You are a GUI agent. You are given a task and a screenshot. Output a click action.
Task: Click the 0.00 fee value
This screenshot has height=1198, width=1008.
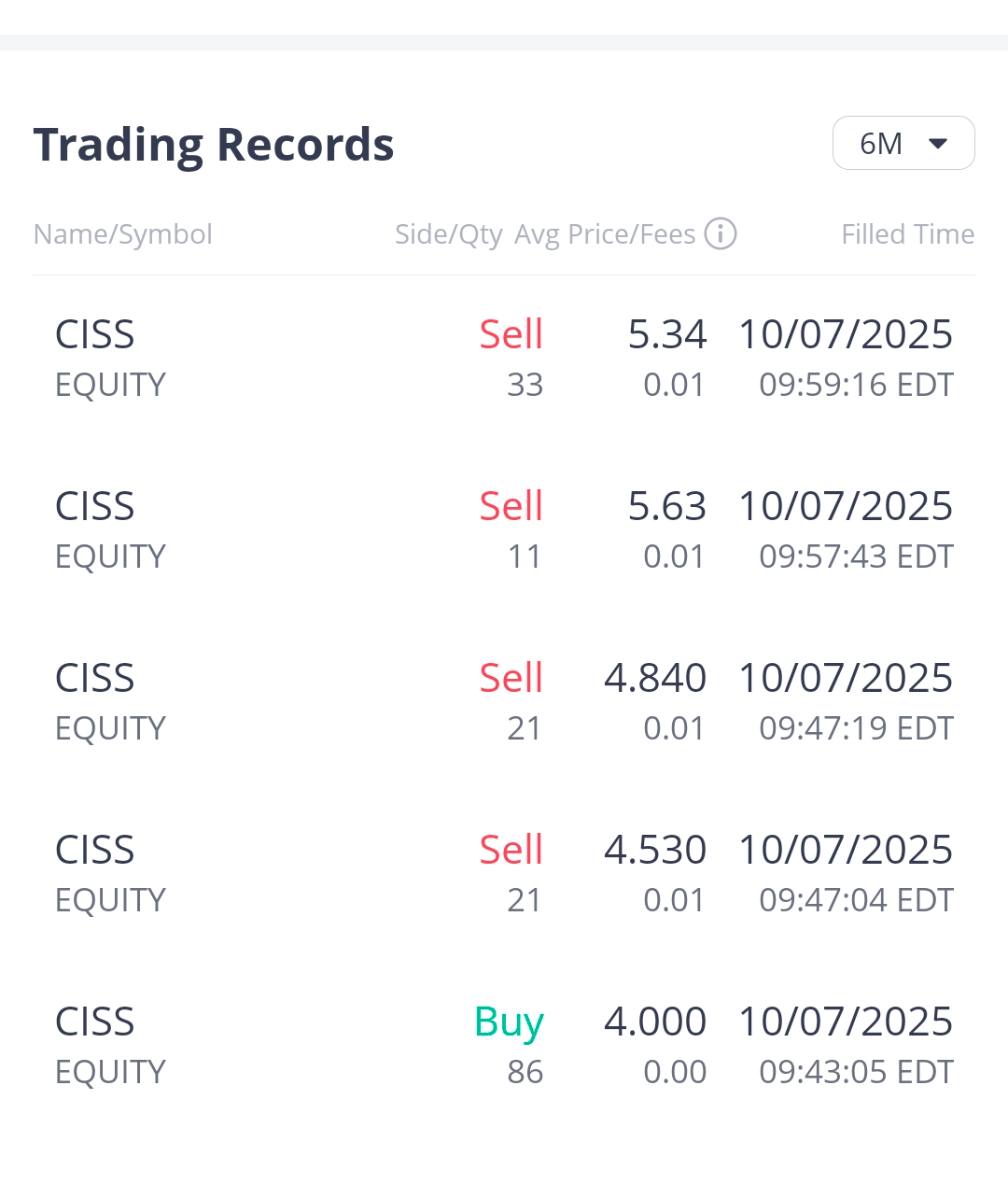674,1072
